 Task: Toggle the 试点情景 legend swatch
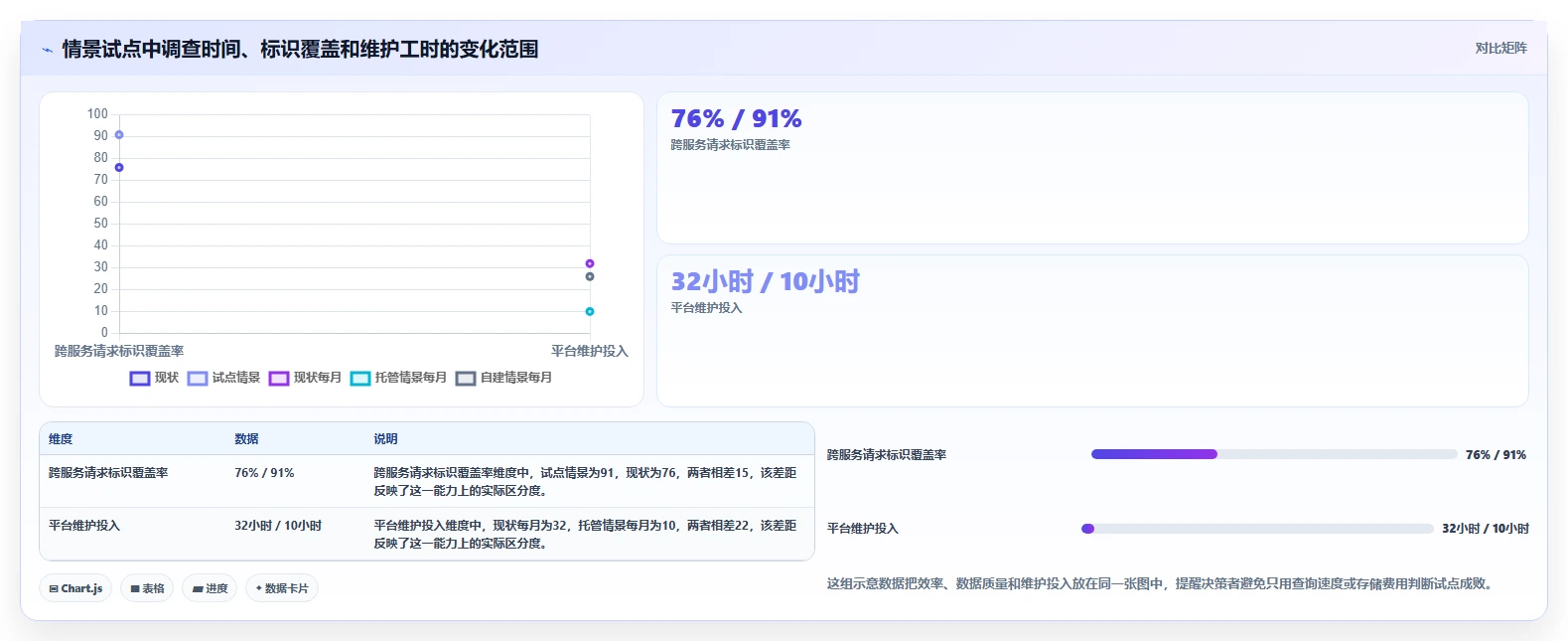(198, 379)
